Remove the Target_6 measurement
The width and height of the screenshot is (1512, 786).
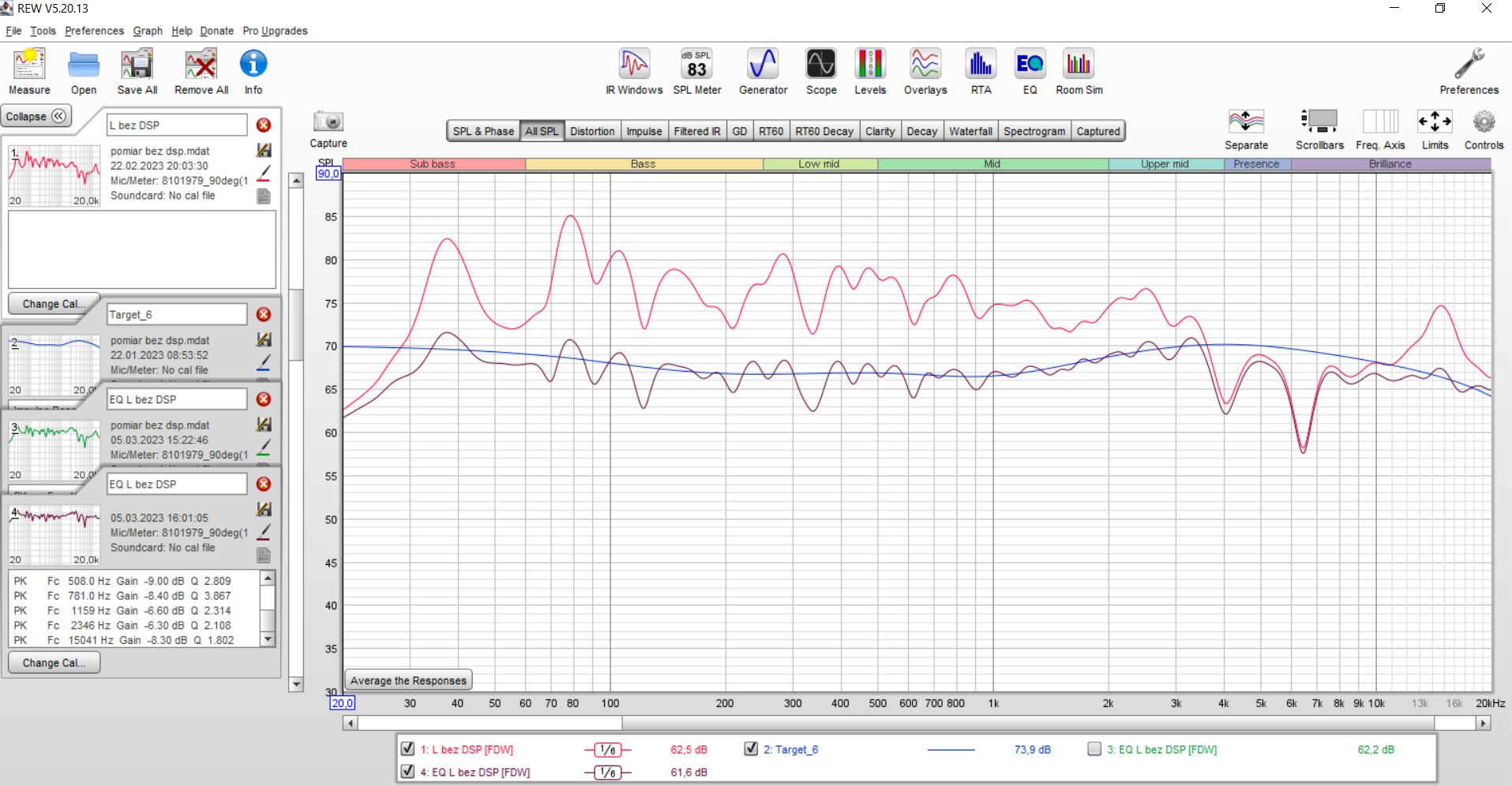coord(264,314)
